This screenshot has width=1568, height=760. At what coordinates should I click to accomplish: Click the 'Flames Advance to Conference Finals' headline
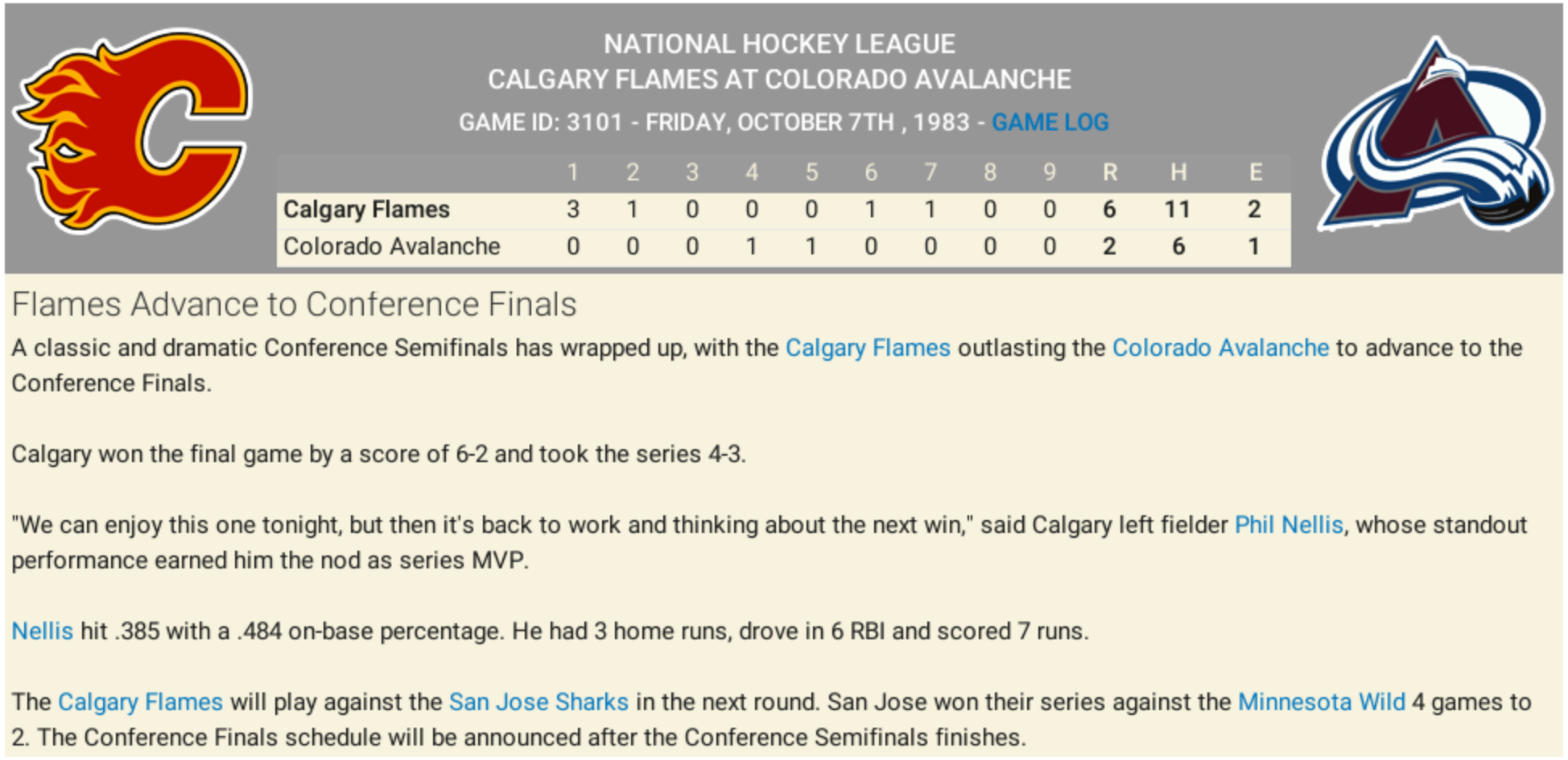pos(294,304)
